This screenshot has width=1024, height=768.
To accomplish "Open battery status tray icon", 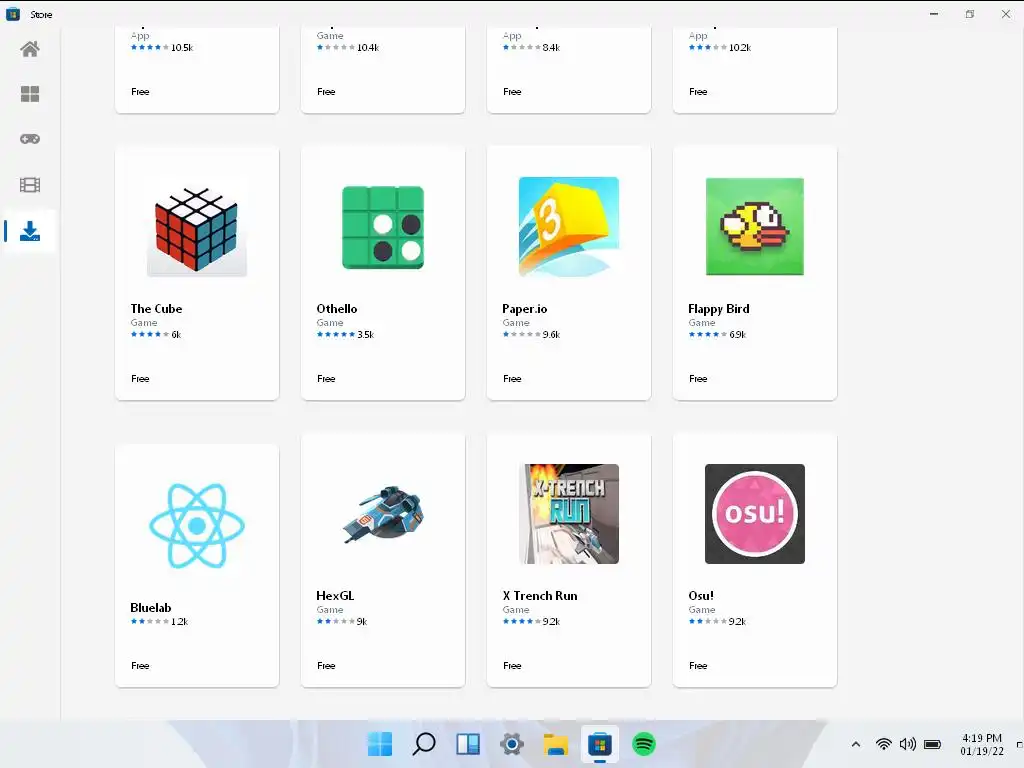I will tap(933, 744).
